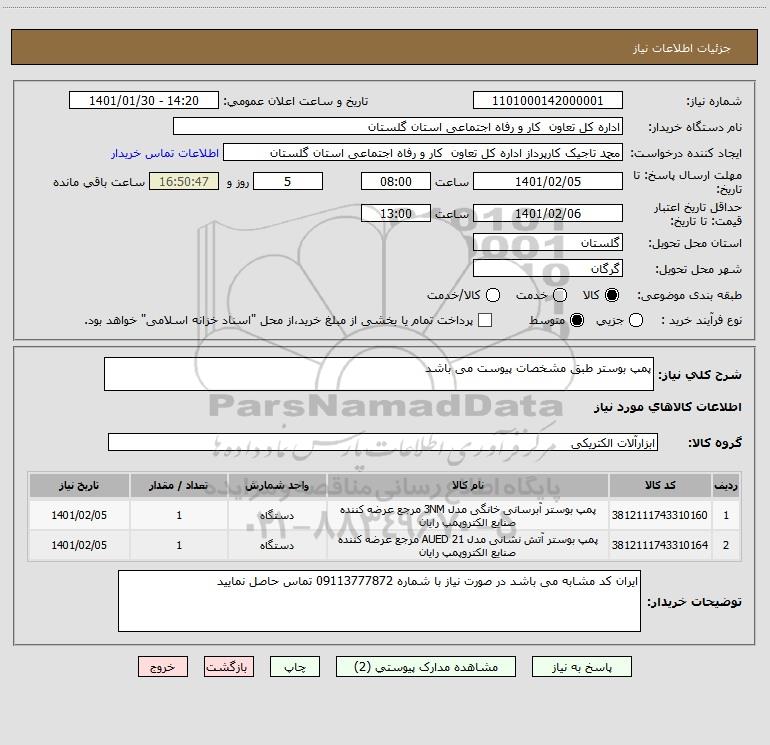Click the price validity date 1401/02/06 field

pyautogui.click(x=548, y=213)
